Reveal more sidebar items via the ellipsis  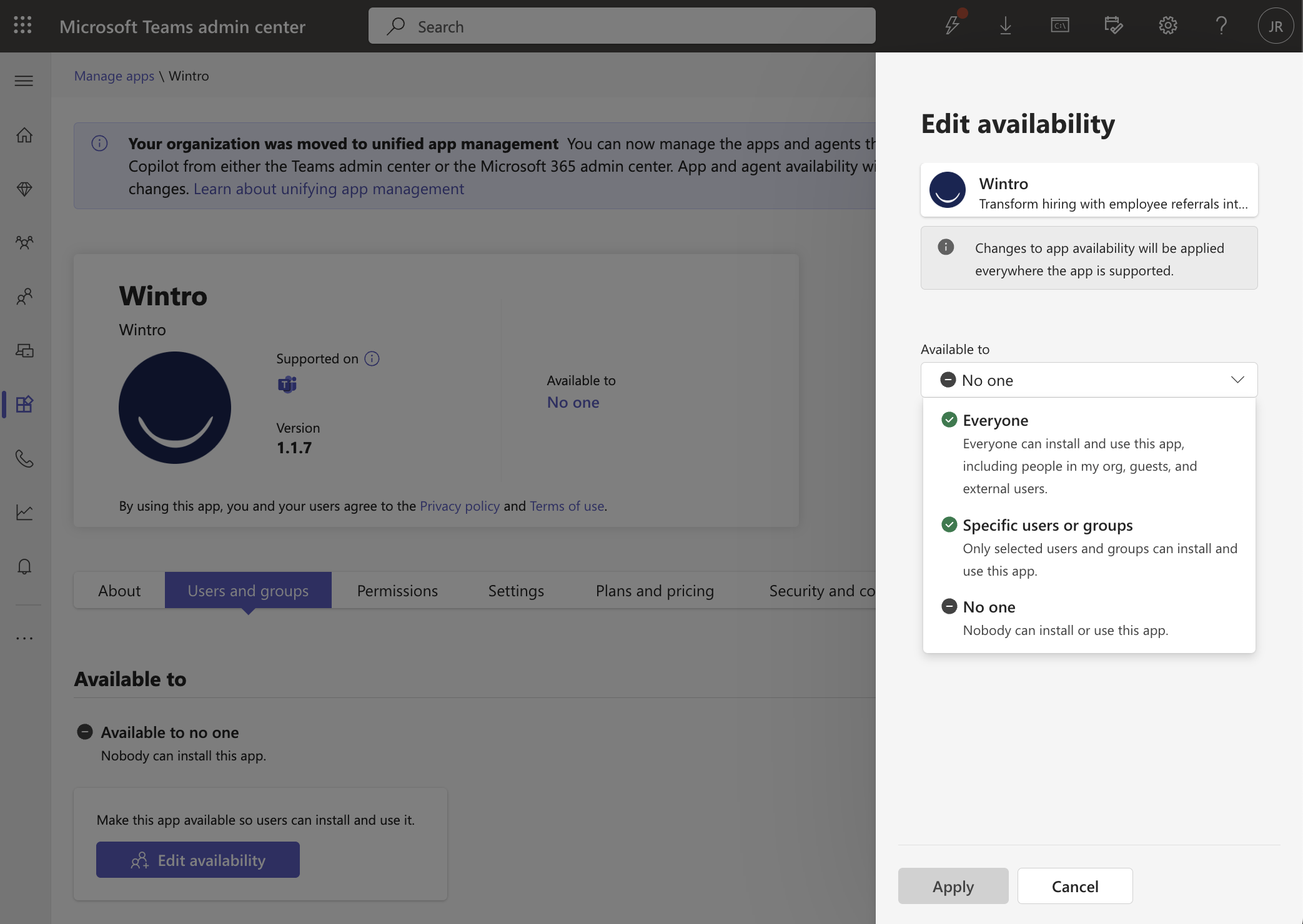pyautogui.click(x=25, y=637)
